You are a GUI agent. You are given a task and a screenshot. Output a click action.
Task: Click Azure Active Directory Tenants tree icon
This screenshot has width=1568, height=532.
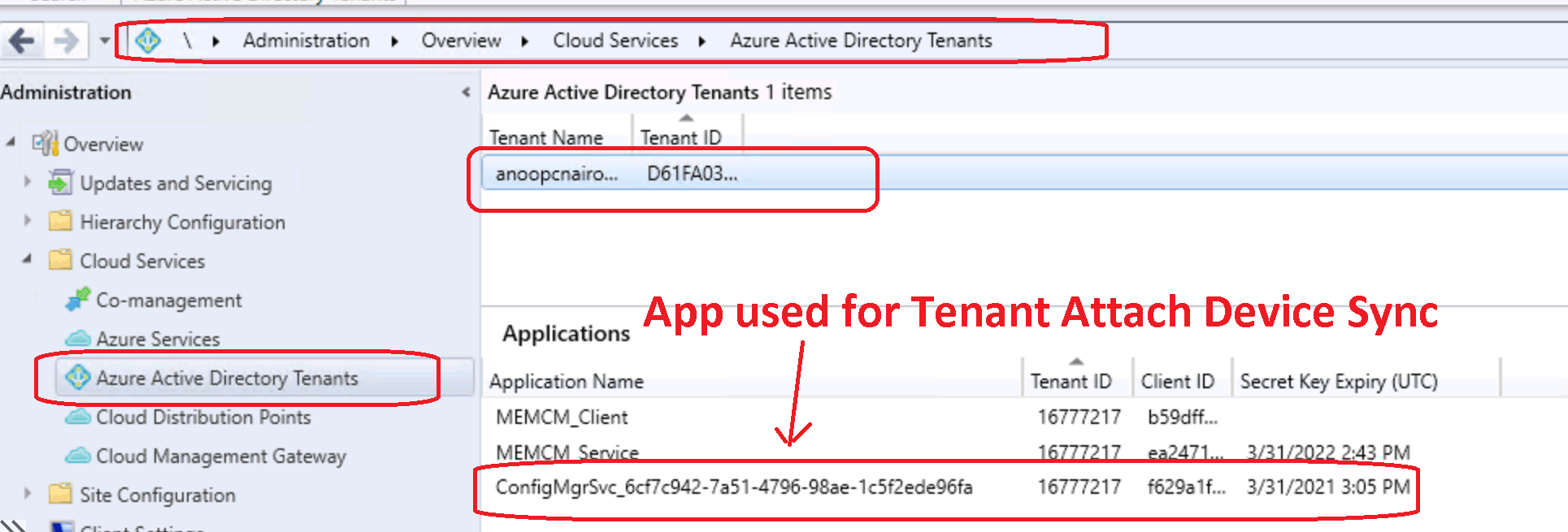pos(78,377)
